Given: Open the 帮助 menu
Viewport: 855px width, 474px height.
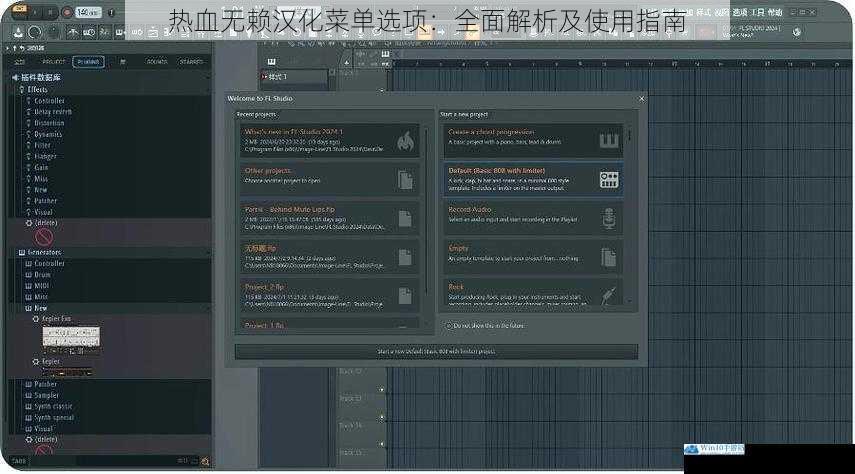Looking at the screenshot, I should tap(775, 12).
